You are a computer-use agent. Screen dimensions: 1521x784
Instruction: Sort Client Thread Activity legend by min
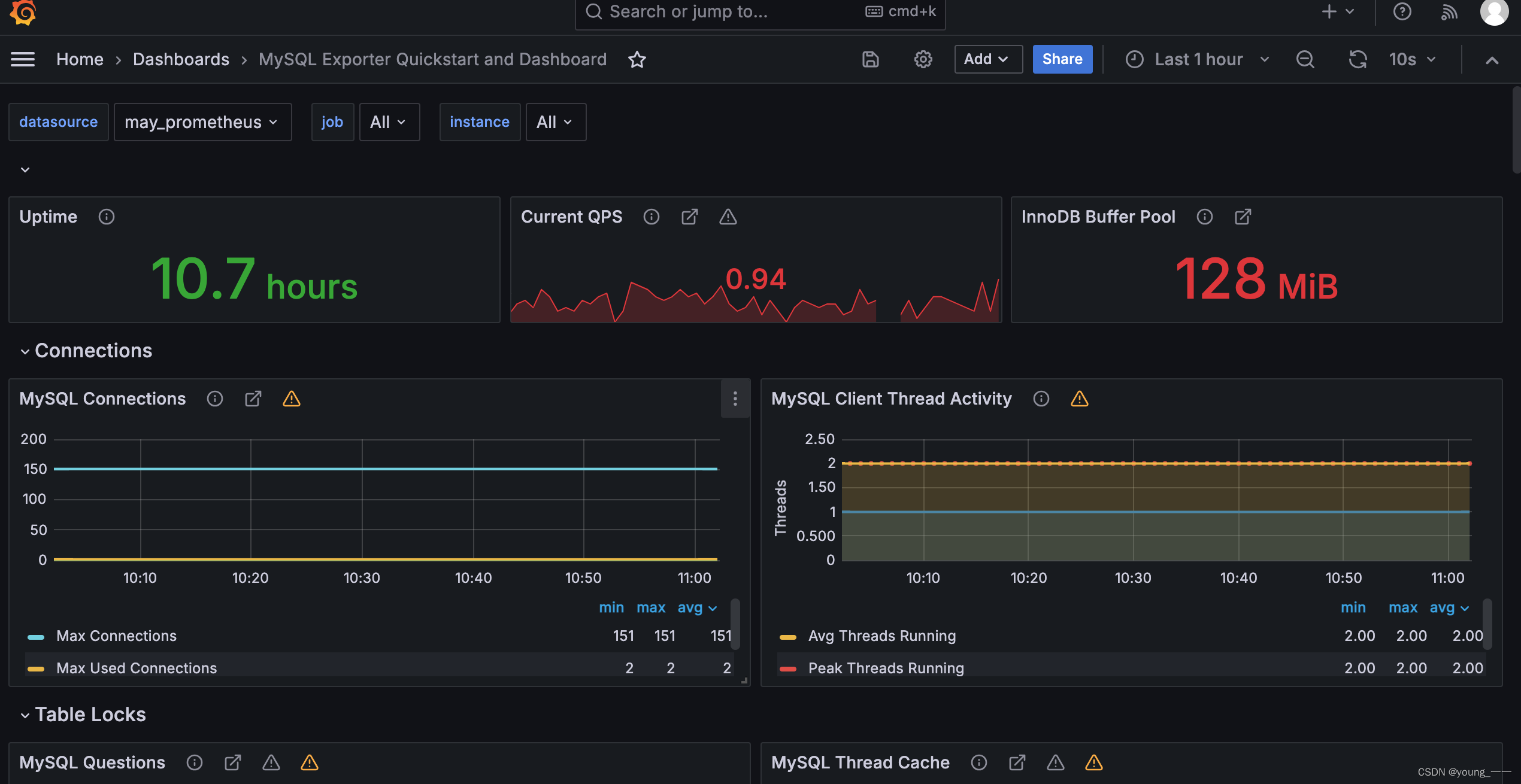click(x=1353, y=608)
